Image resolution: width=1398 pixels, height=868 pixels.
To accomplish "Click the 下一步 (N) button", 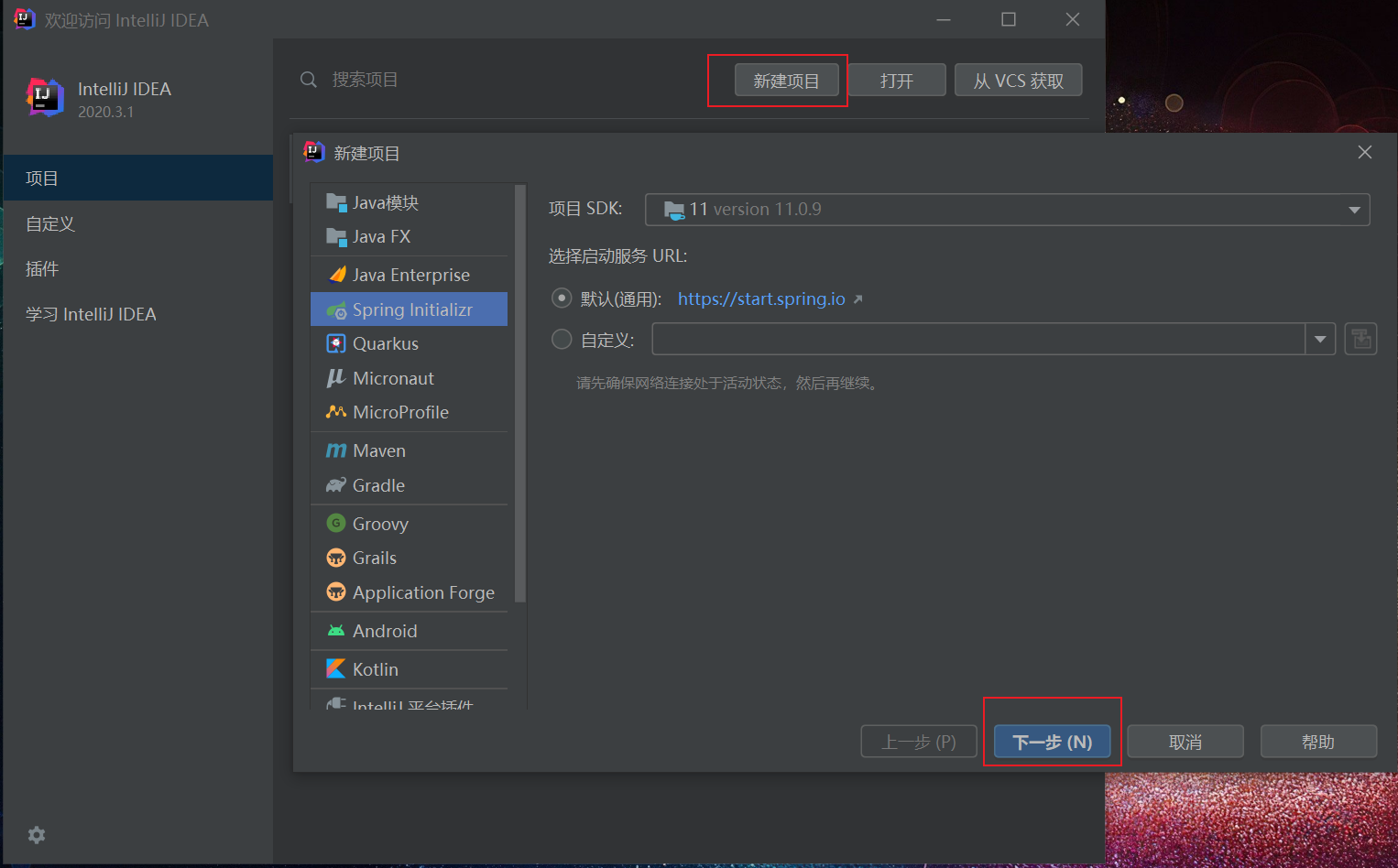I will [x=1053, y=742].
